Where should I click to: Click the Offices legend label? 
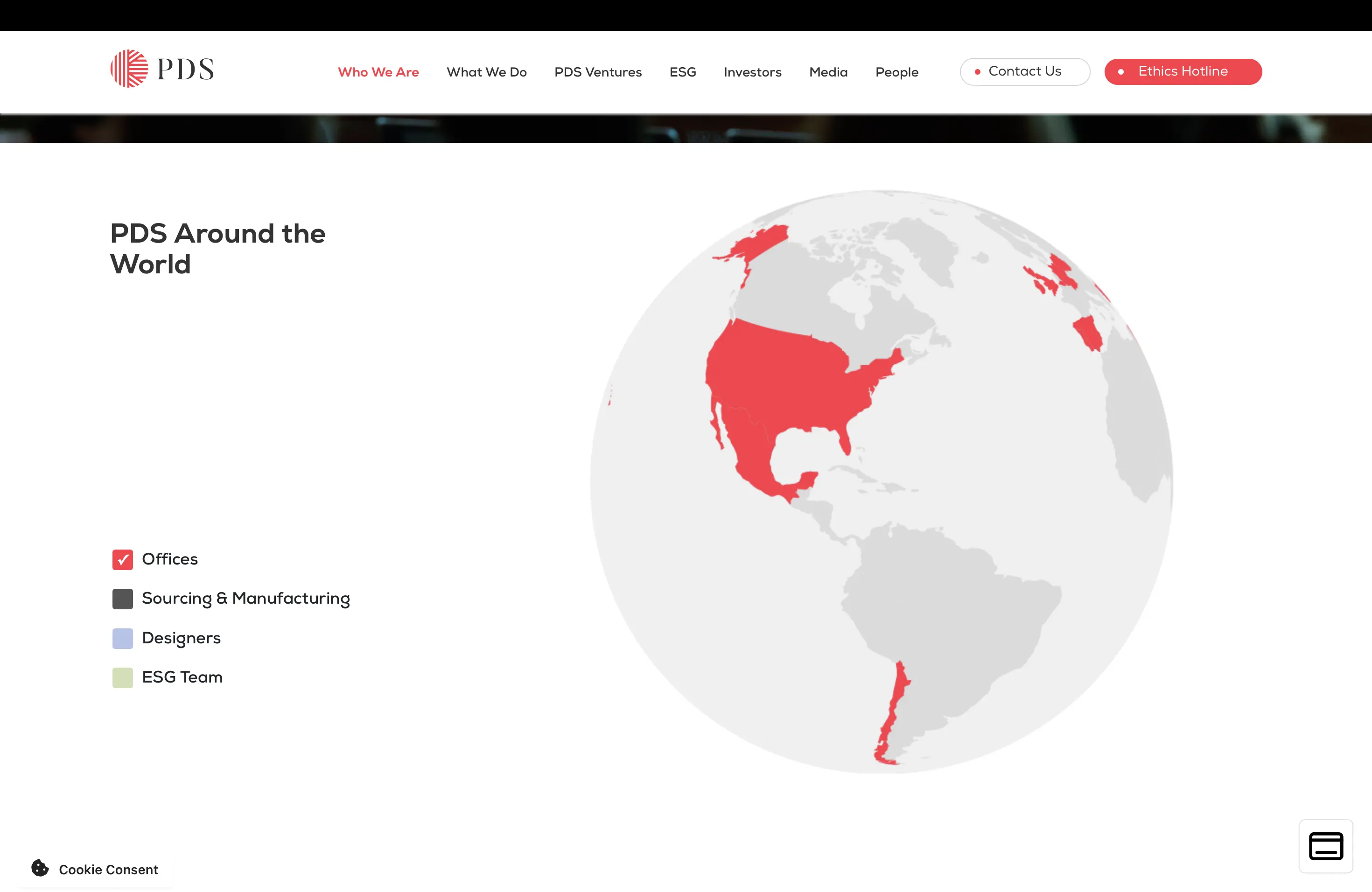169,559
